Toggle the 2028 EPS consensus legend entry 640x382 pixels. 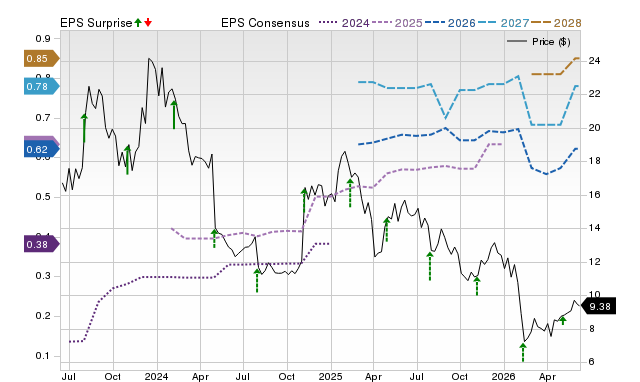coord(556,23)
